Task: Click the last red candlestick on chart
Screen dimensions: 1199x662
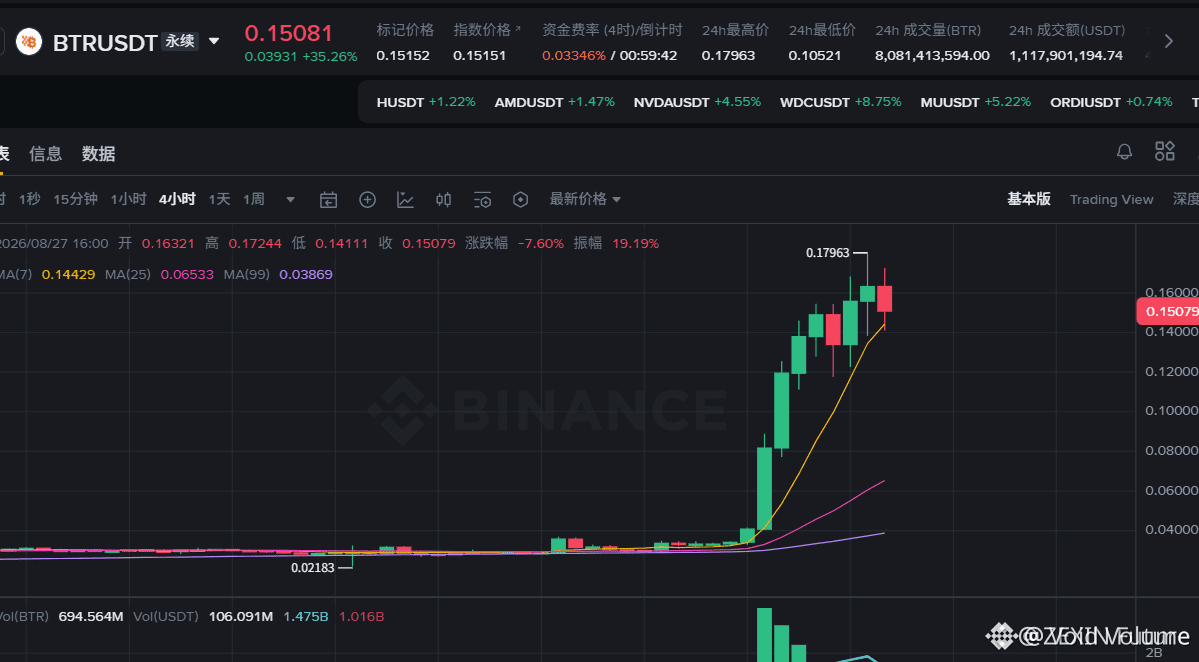Action: point(885,298)
